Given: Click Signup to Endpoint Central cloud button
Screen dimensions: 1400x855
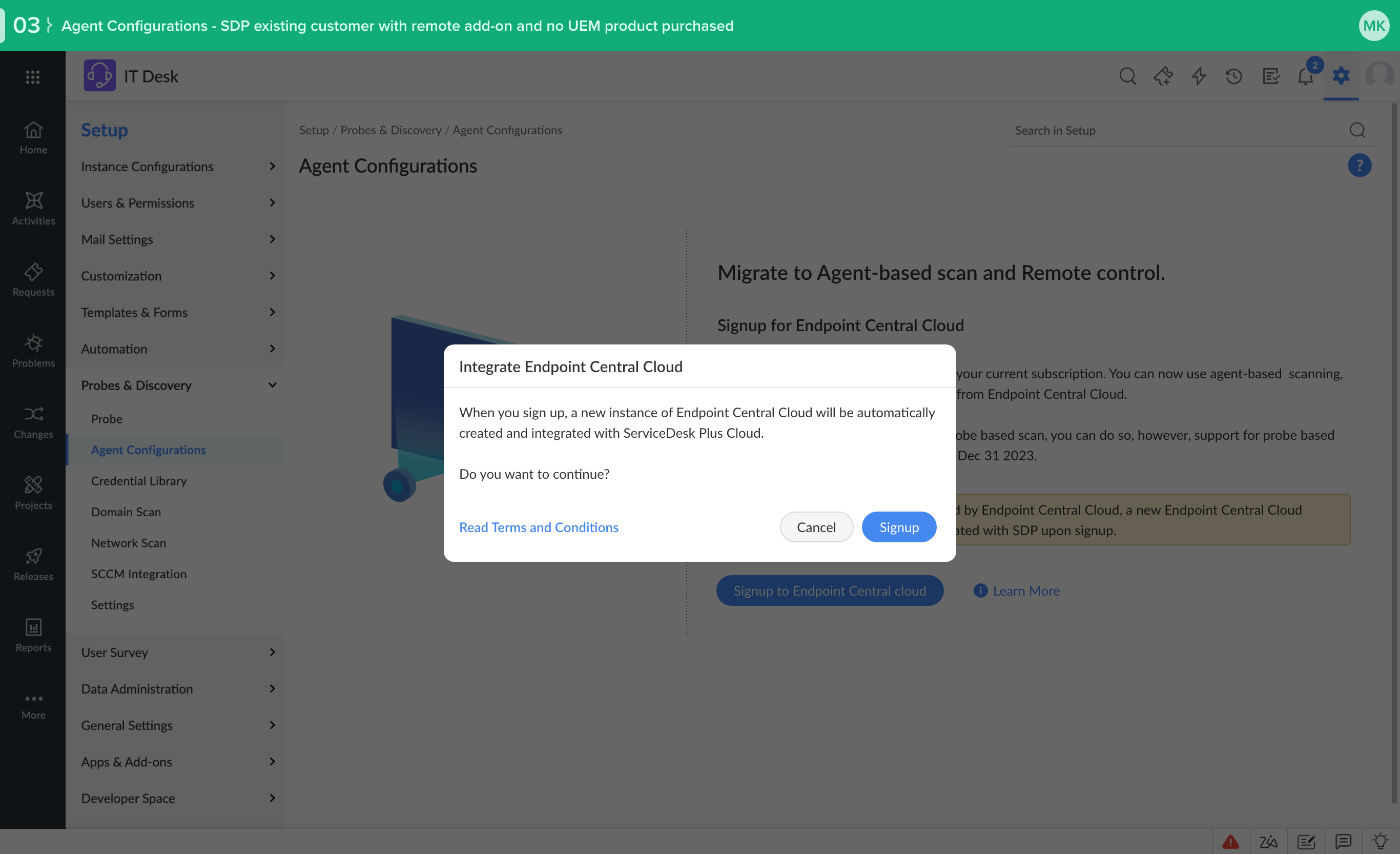Looking at the screenshot, I should [x=830, y=591].
